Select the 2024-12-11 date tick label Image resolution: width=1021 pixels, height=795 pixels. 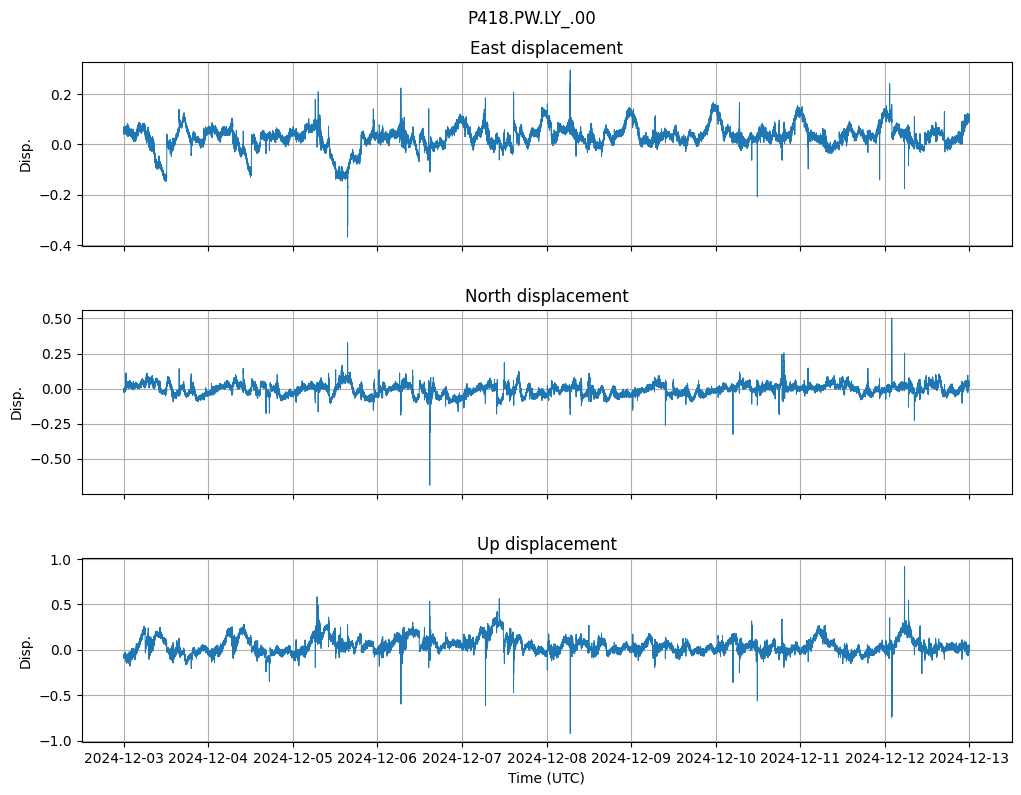pyautogui.click(x=800, y=759)
